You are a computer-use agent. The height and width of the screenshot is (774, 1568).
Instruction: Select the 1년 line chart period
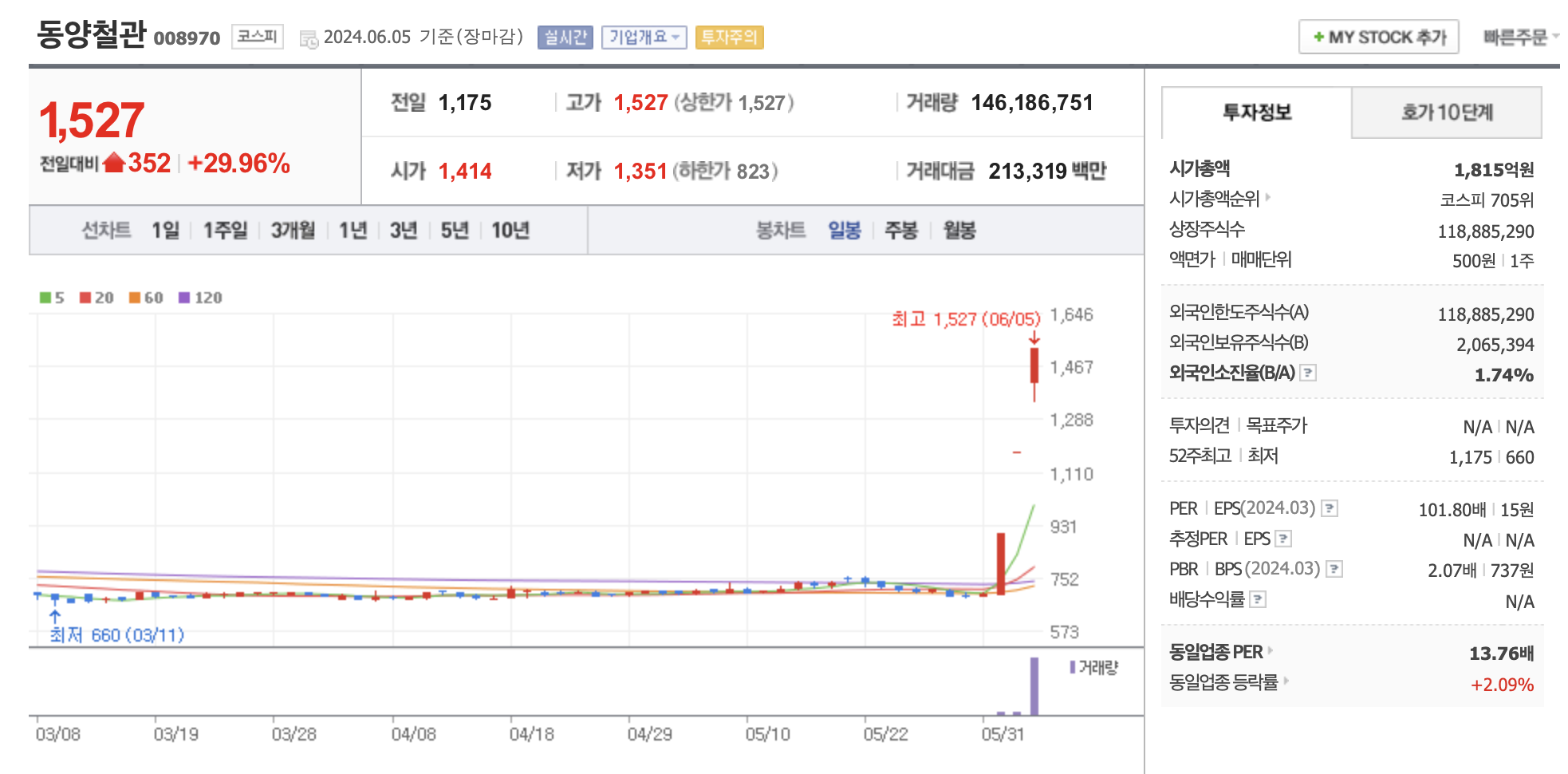[x=353, y=231]
